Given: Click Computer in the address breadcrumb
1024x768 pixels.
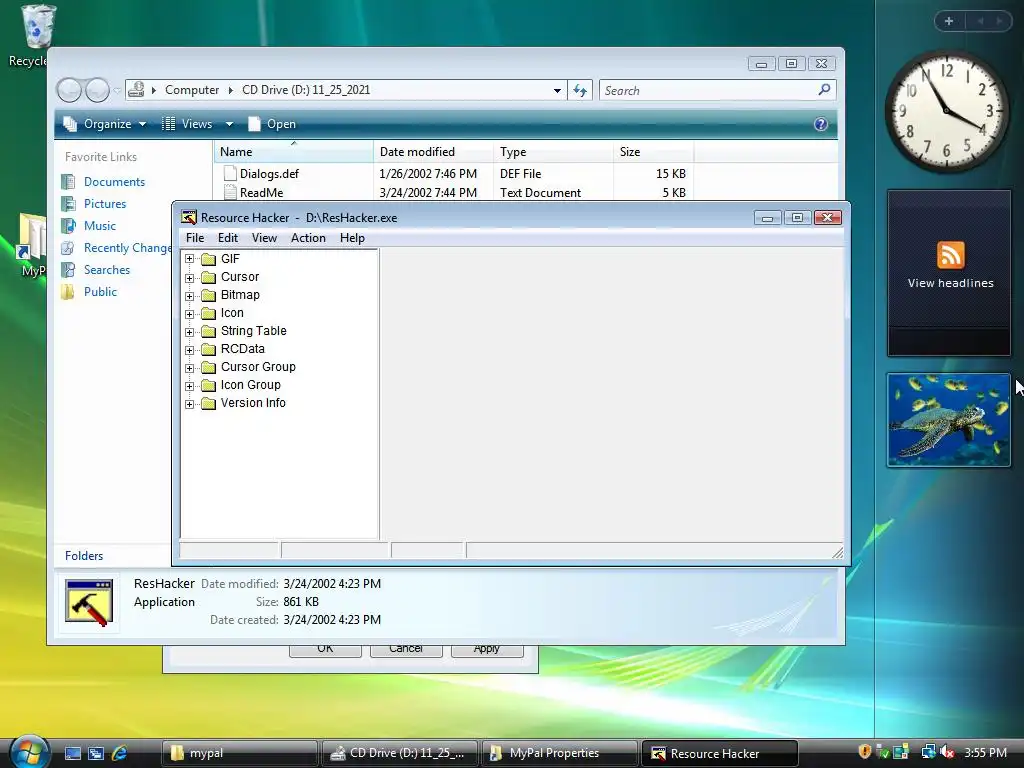Looking at the screenshot, I should pos(191,89).
